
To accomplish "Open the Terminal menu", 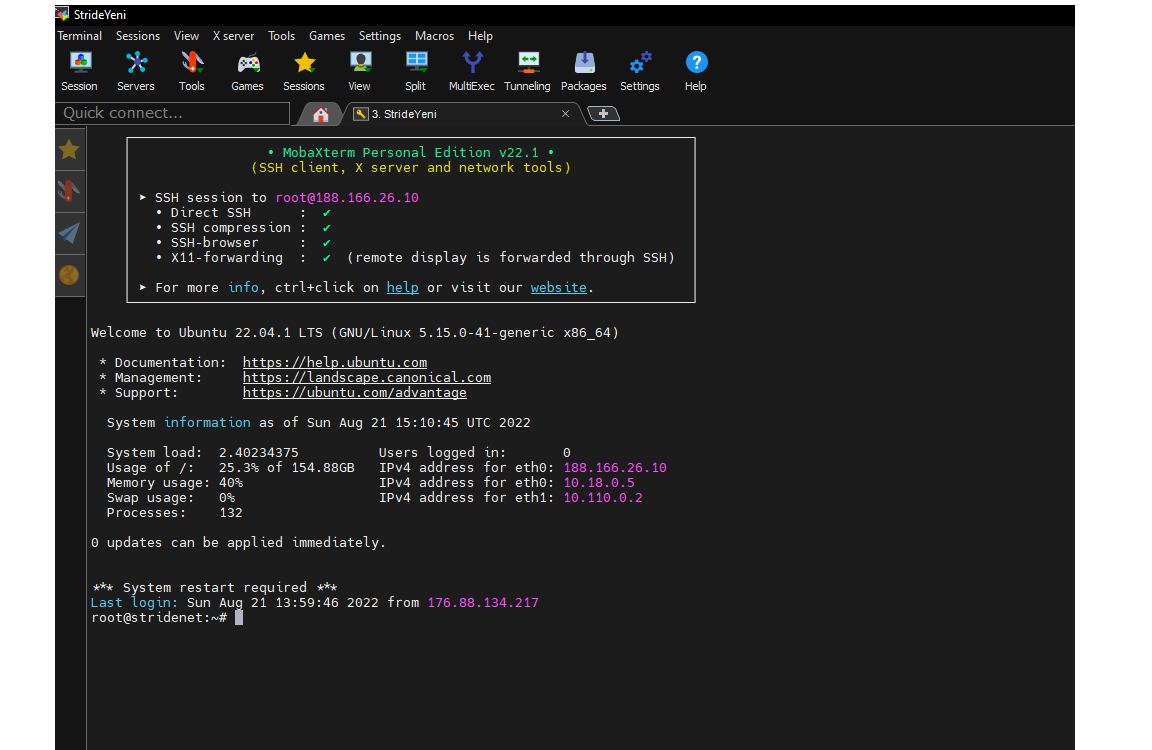I will click(x=79, y=36).
